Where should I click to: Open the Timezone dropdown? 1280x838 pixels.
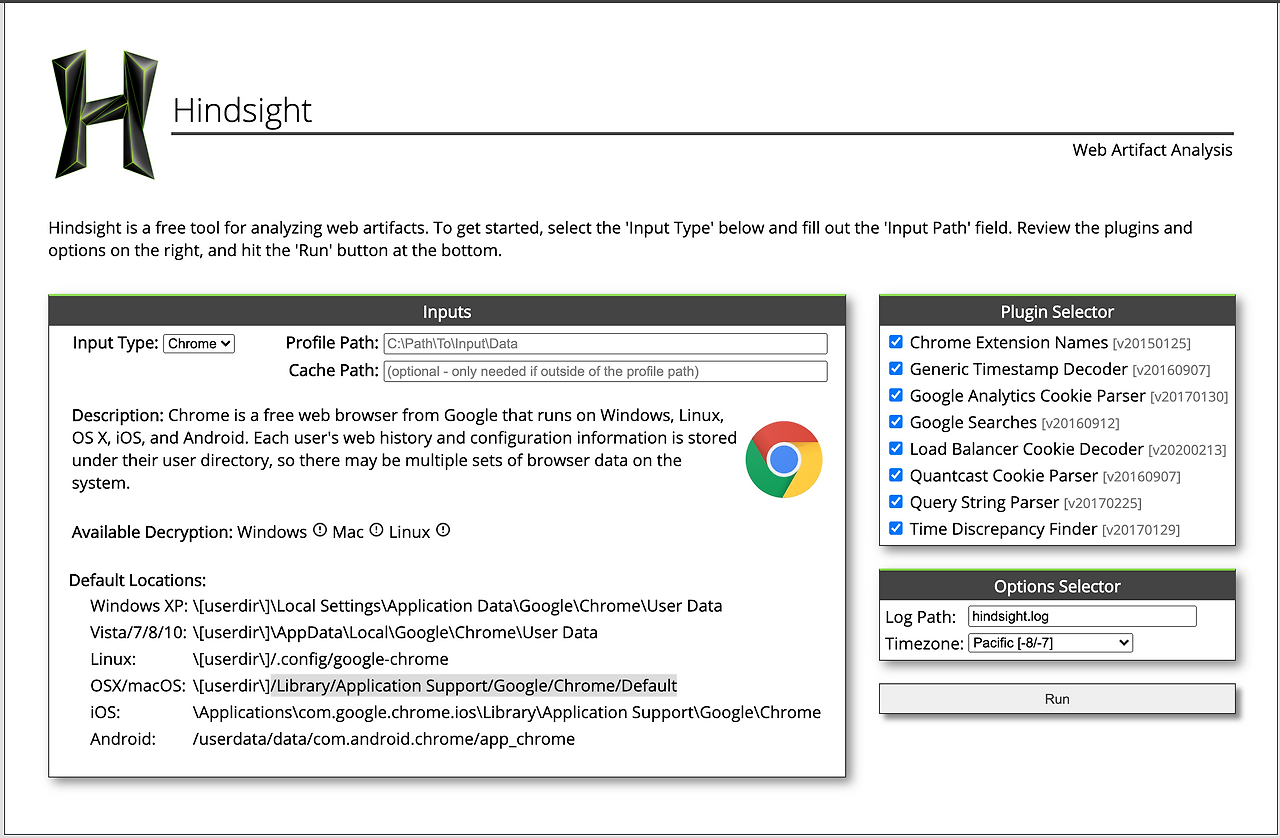(x=1050, y=643)
